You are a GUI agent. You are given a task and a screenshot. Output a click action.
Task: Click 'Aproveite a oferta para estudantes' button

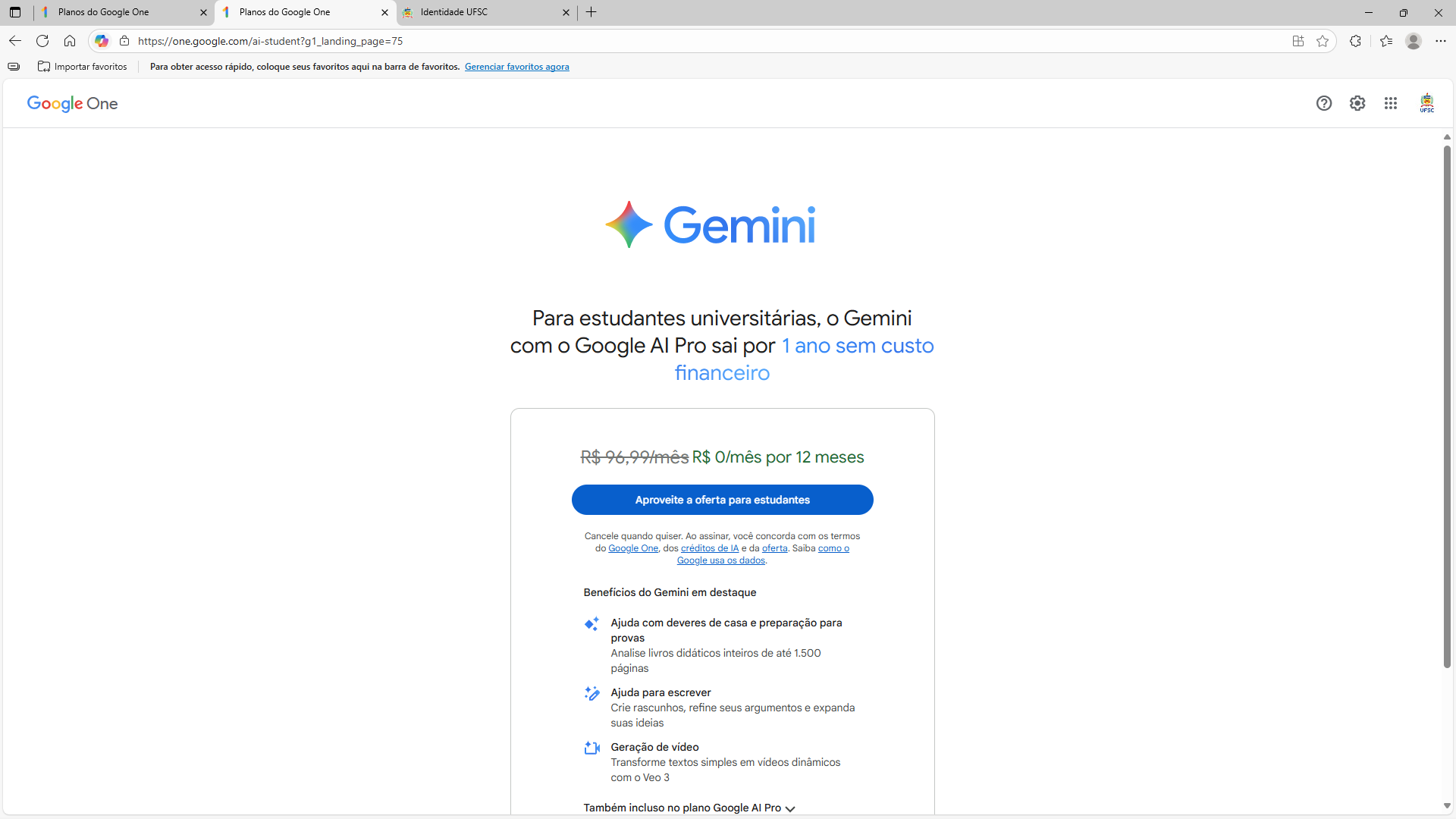pyautogui.click(x=722, y=500)
